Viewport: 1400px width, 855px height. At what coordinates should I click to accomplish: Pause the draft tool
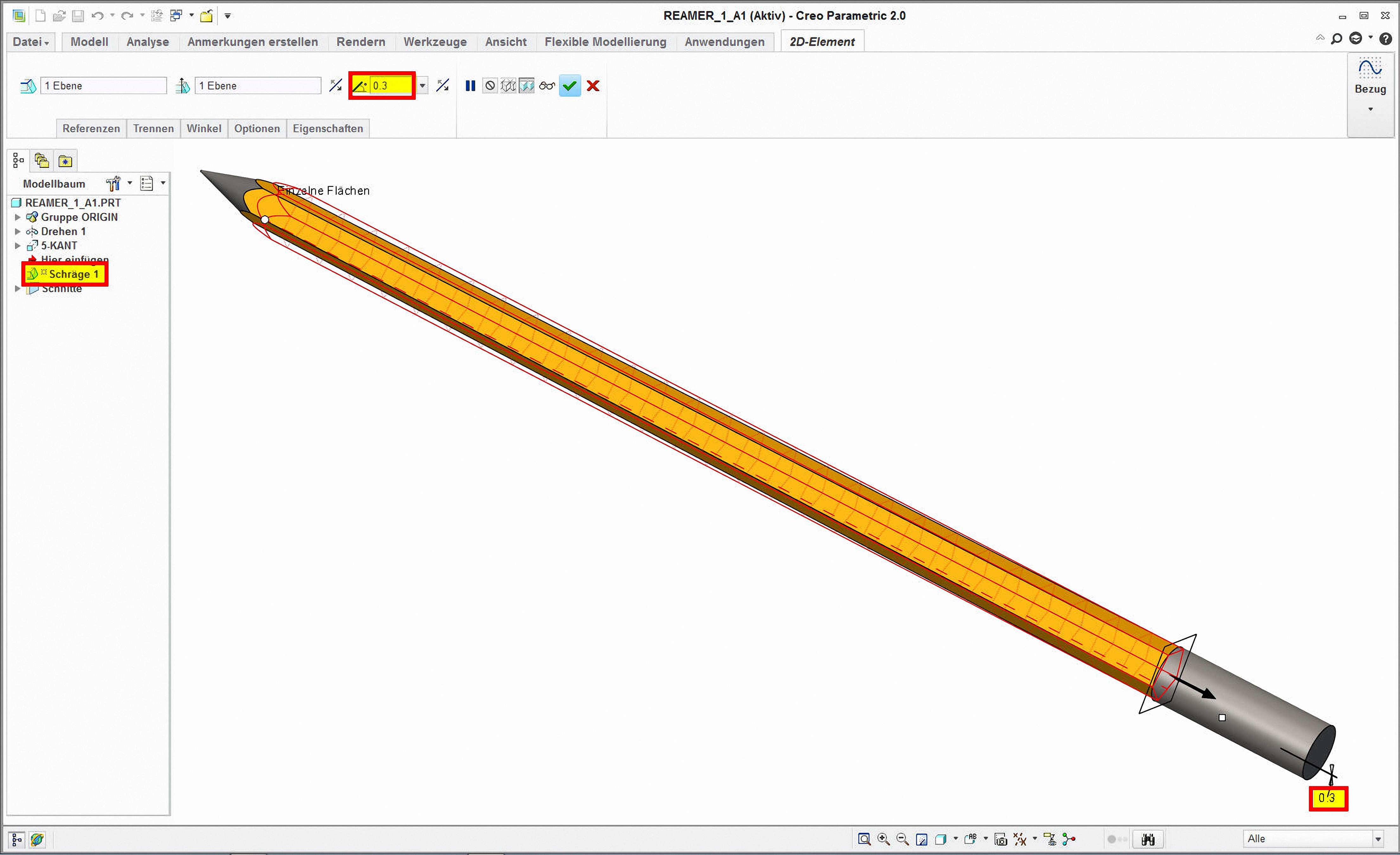[470, 86]
